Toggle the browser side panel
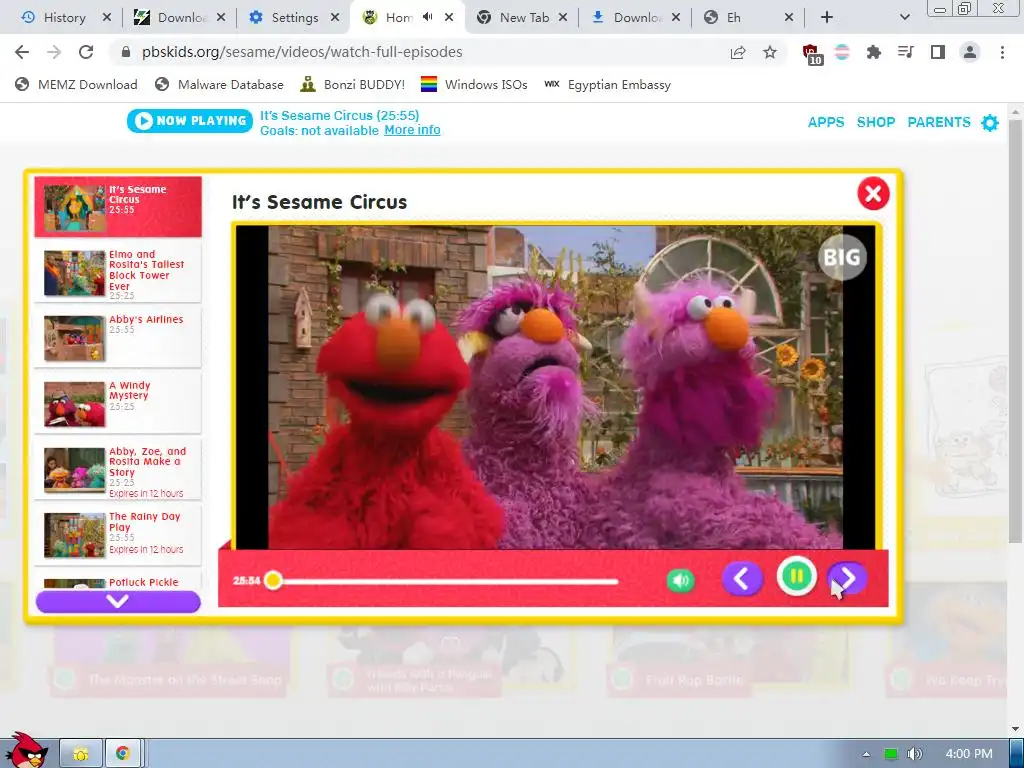This screenshot has height=768, width=1024. coord(938,52)
